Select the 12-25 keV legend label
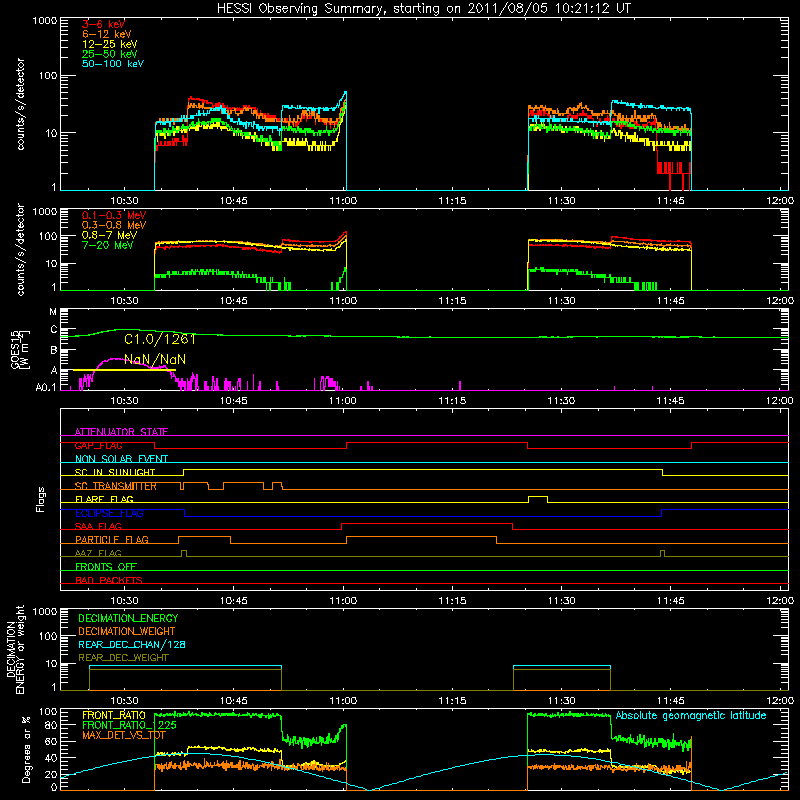Image resolution: width=800 pixels, height=800 pixels. [x=110, y=44]
